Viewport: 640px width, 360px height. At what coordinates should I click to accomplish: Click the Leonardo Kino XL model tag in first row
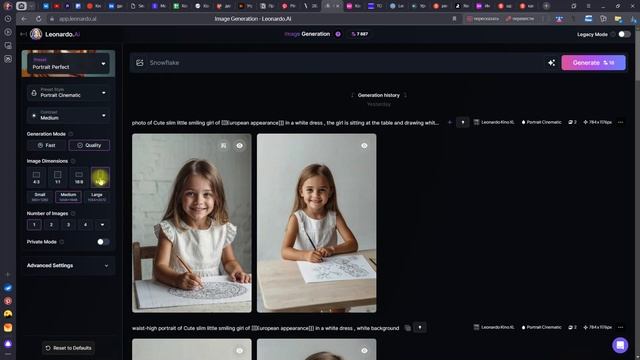(494, 122)
